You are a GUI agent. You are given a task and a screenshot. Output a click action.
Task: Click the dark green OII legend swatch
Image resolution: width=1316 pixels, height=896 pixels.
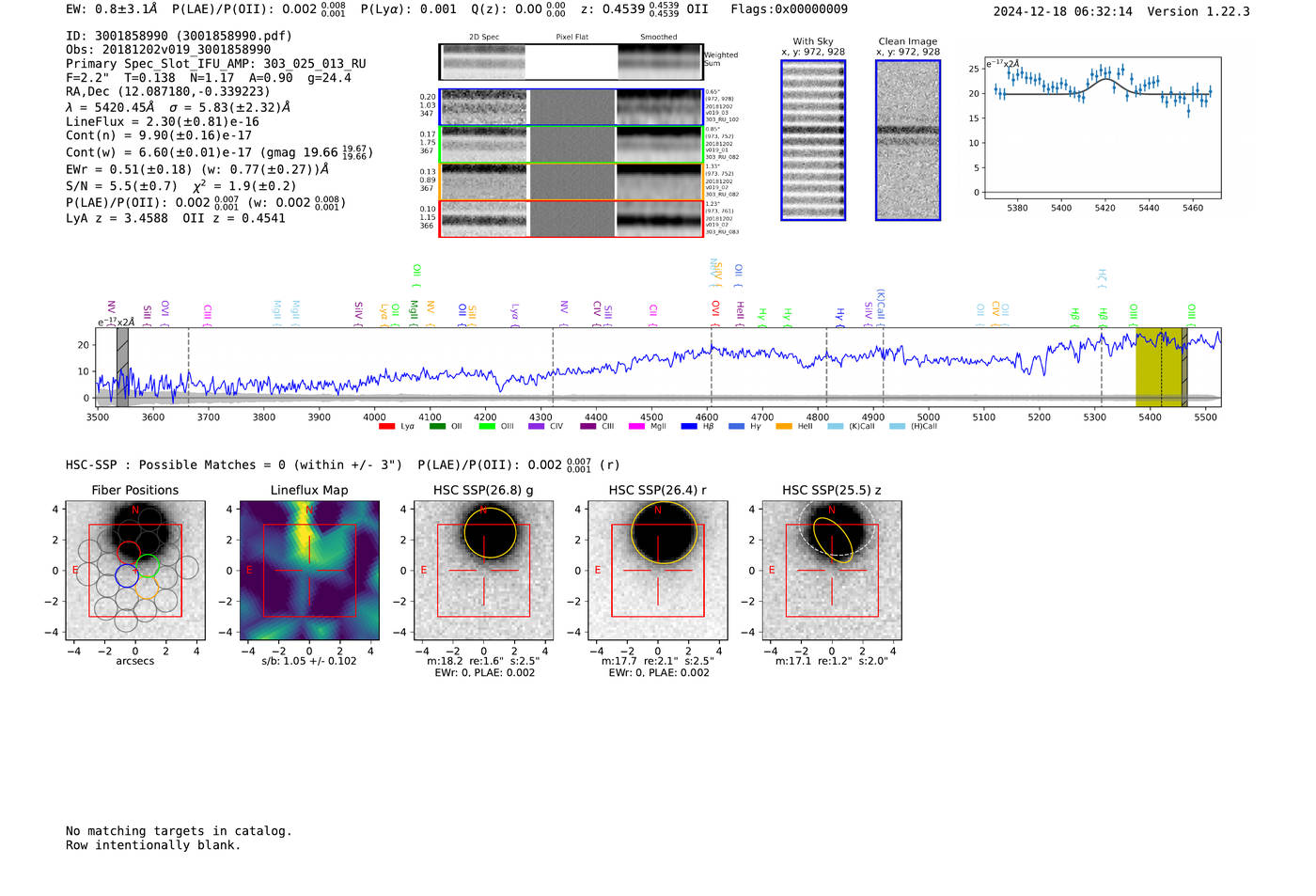(x=436, y=427)
